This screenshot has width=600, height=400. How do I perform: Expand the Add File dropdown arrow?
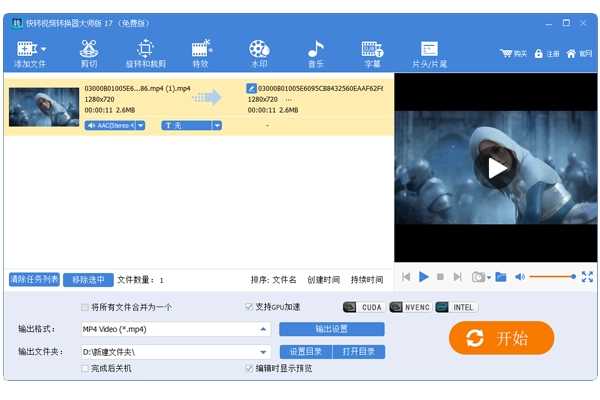[43, 49]
